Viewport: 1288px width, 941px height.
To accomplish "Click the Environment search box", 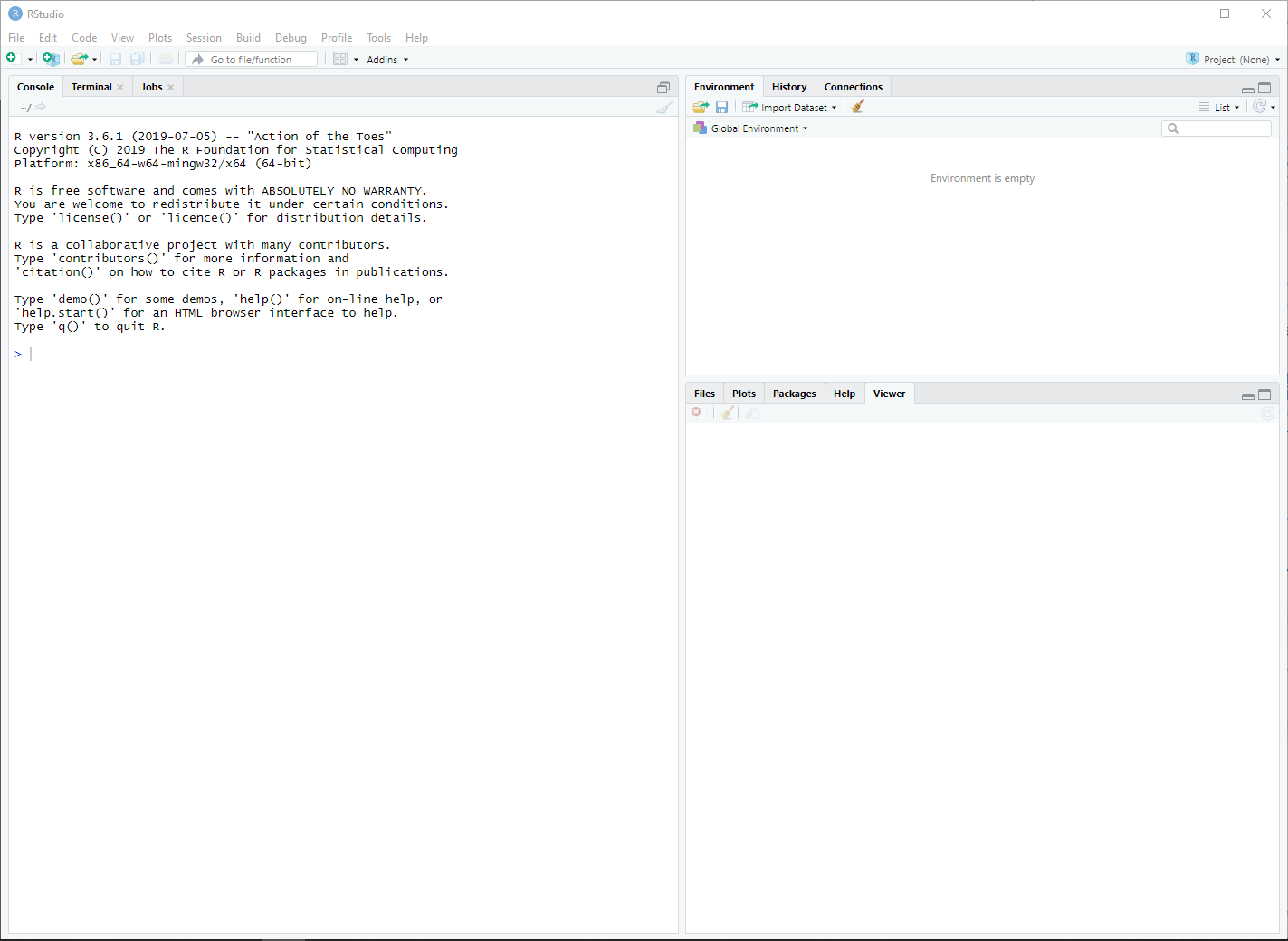I will (x=1216, y=128).
